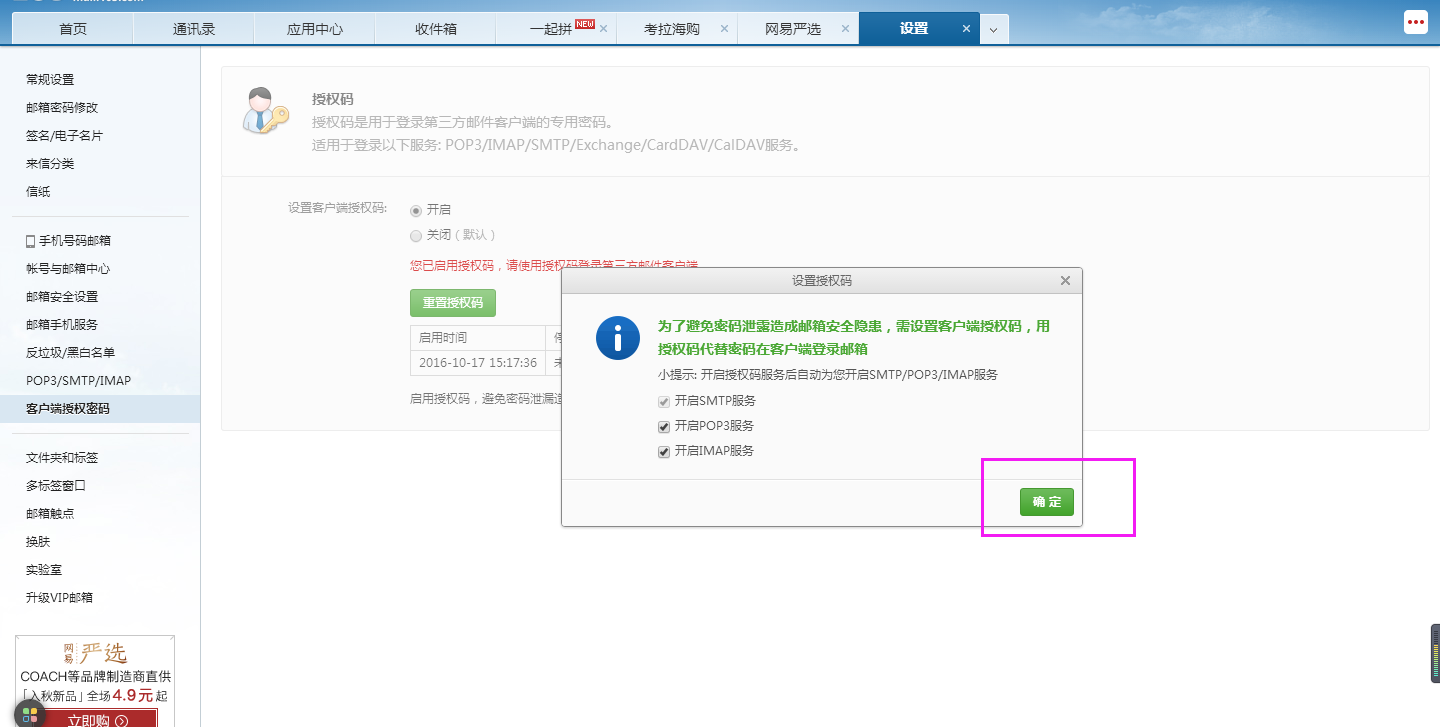
Task: Click the colorful apps icon at bottom left
Action: click(29, 714)
